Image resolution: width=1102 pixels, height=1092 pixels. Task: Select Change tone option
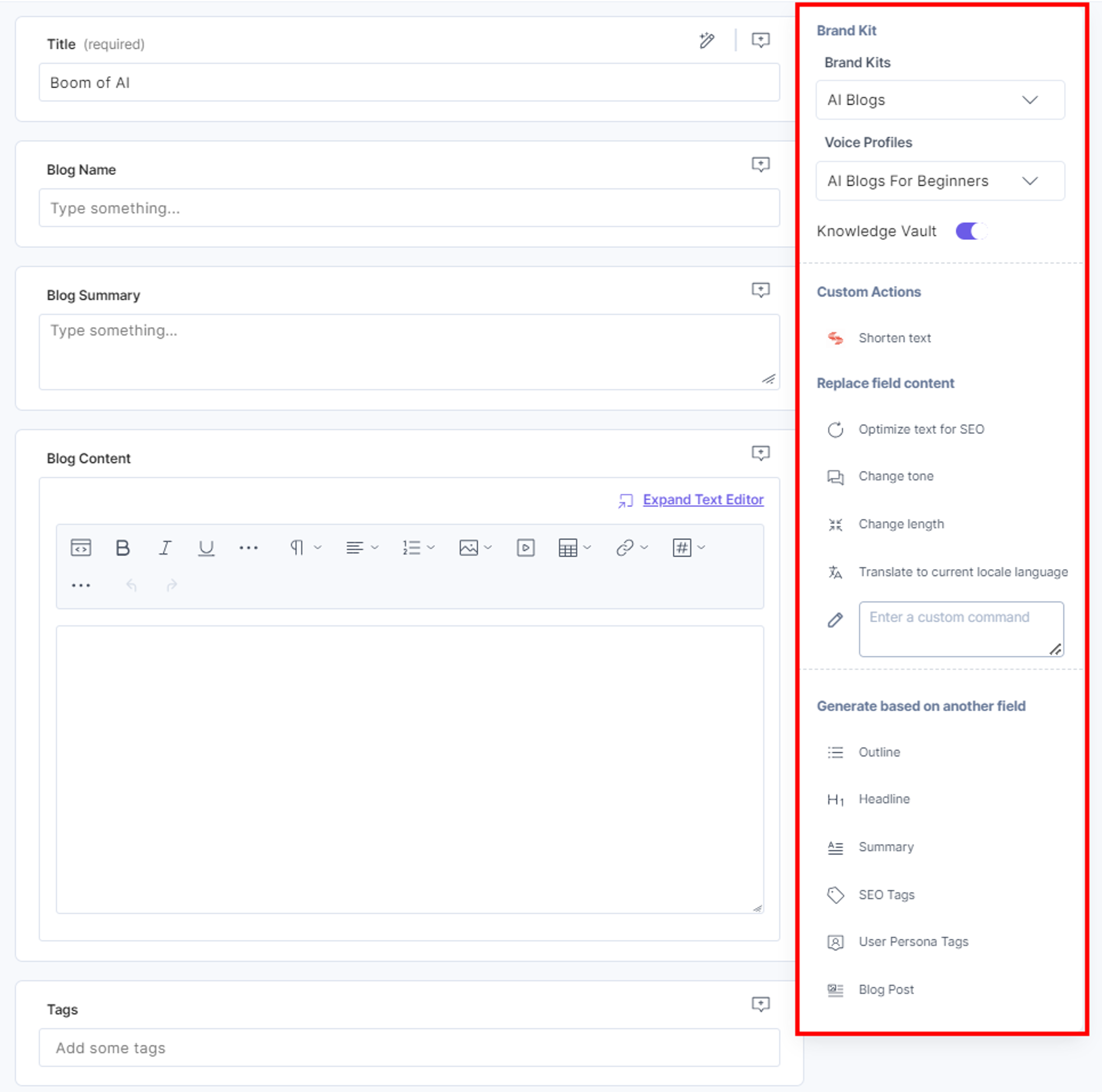click(895, 477)
